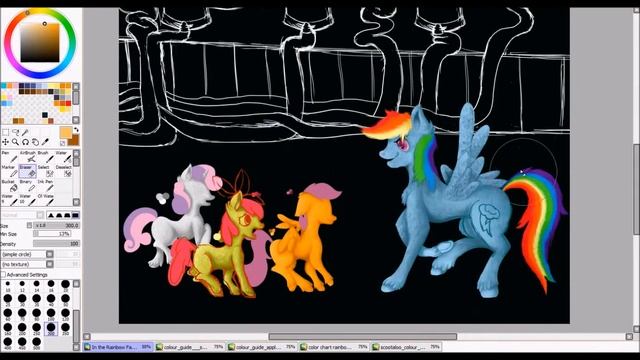Viewport: 640px width, 360px height.
Task: Click swatch panel scroll-down arrow
Action: click(76, 120)
